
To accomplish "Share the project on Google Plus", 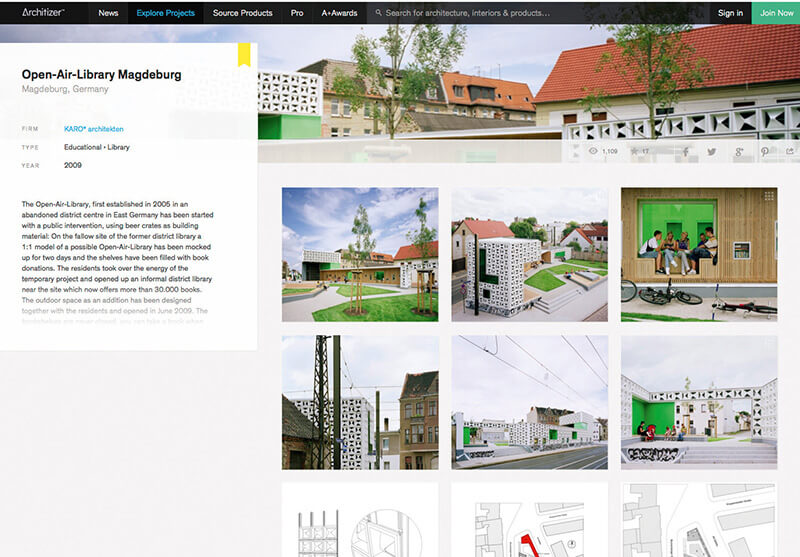I will (739, 151).
